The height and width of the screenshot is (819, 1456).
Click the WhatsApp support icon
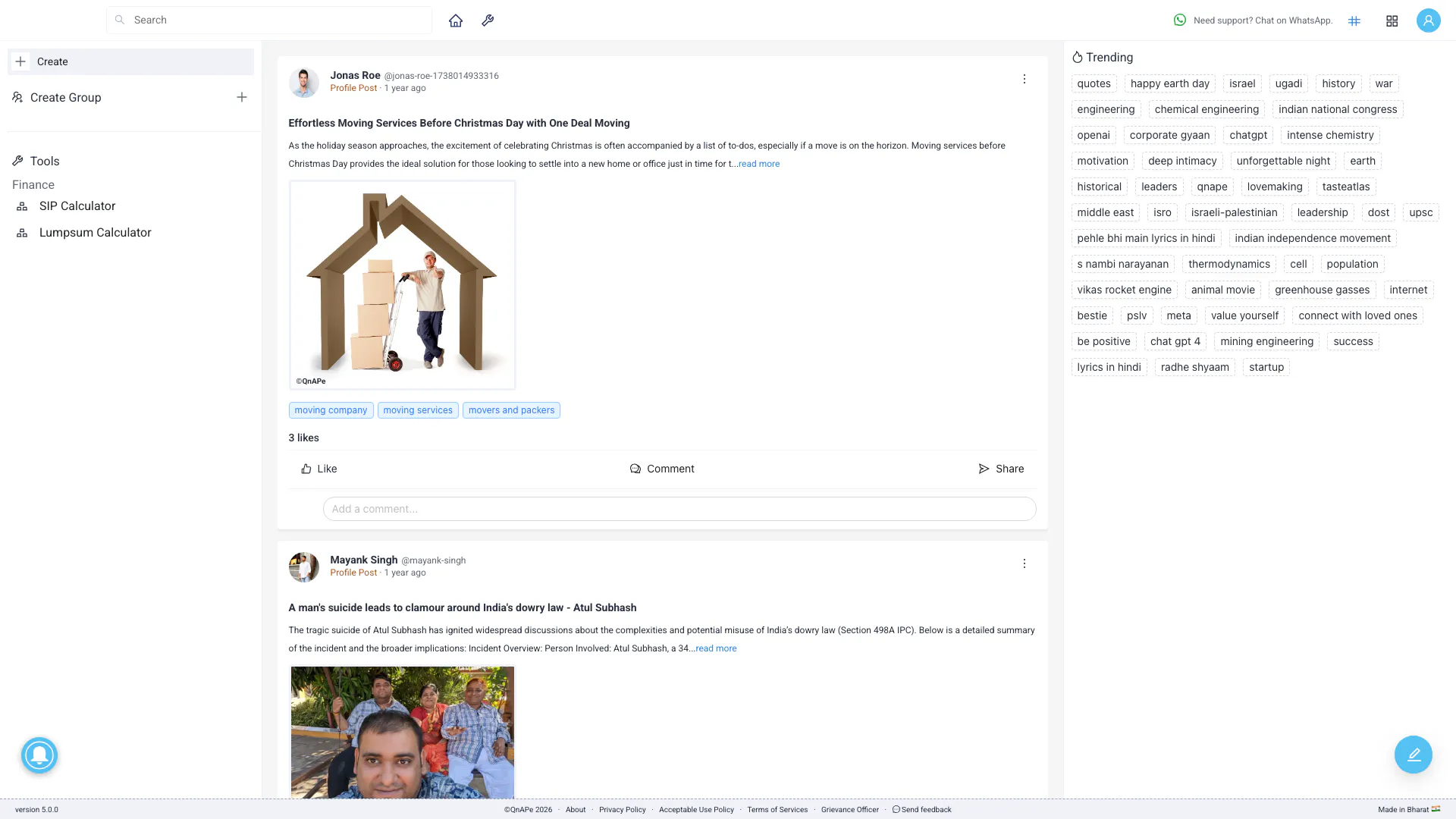1179,20
